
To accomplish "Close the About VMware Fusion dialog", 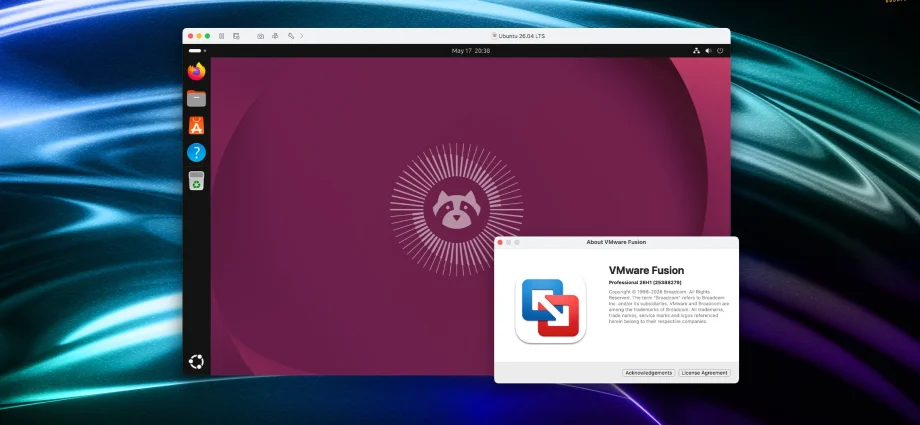I will point(500,242).
